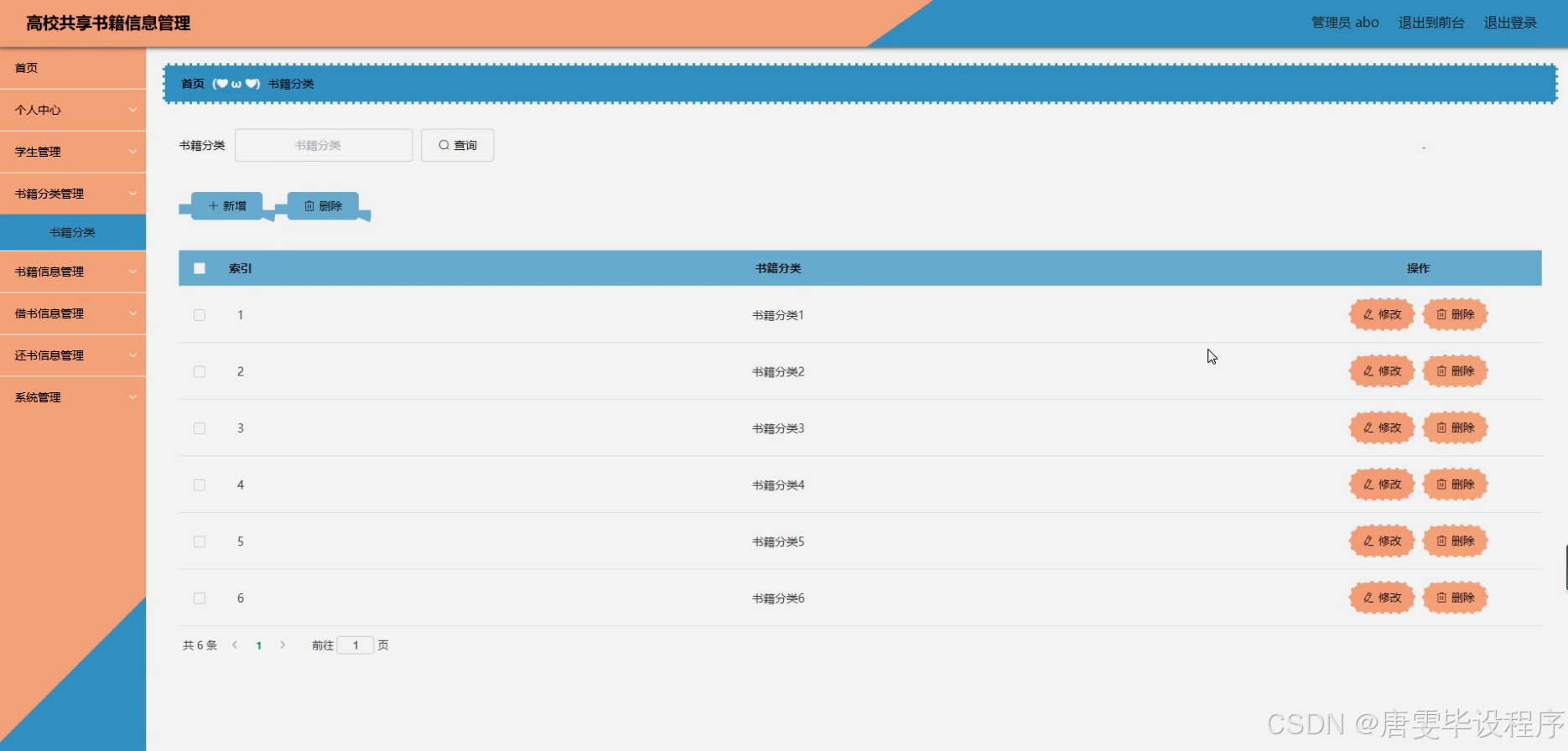Click 修改 edit button for 书籍分类5
This screenshot has width=1568, height=751.
pos(1382,541)
